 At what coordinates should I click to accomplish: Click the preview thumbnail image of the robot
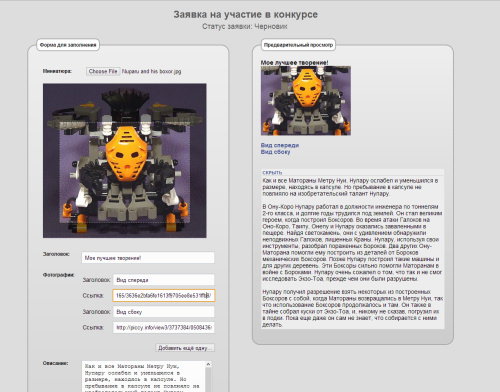(x=306, y=101)
